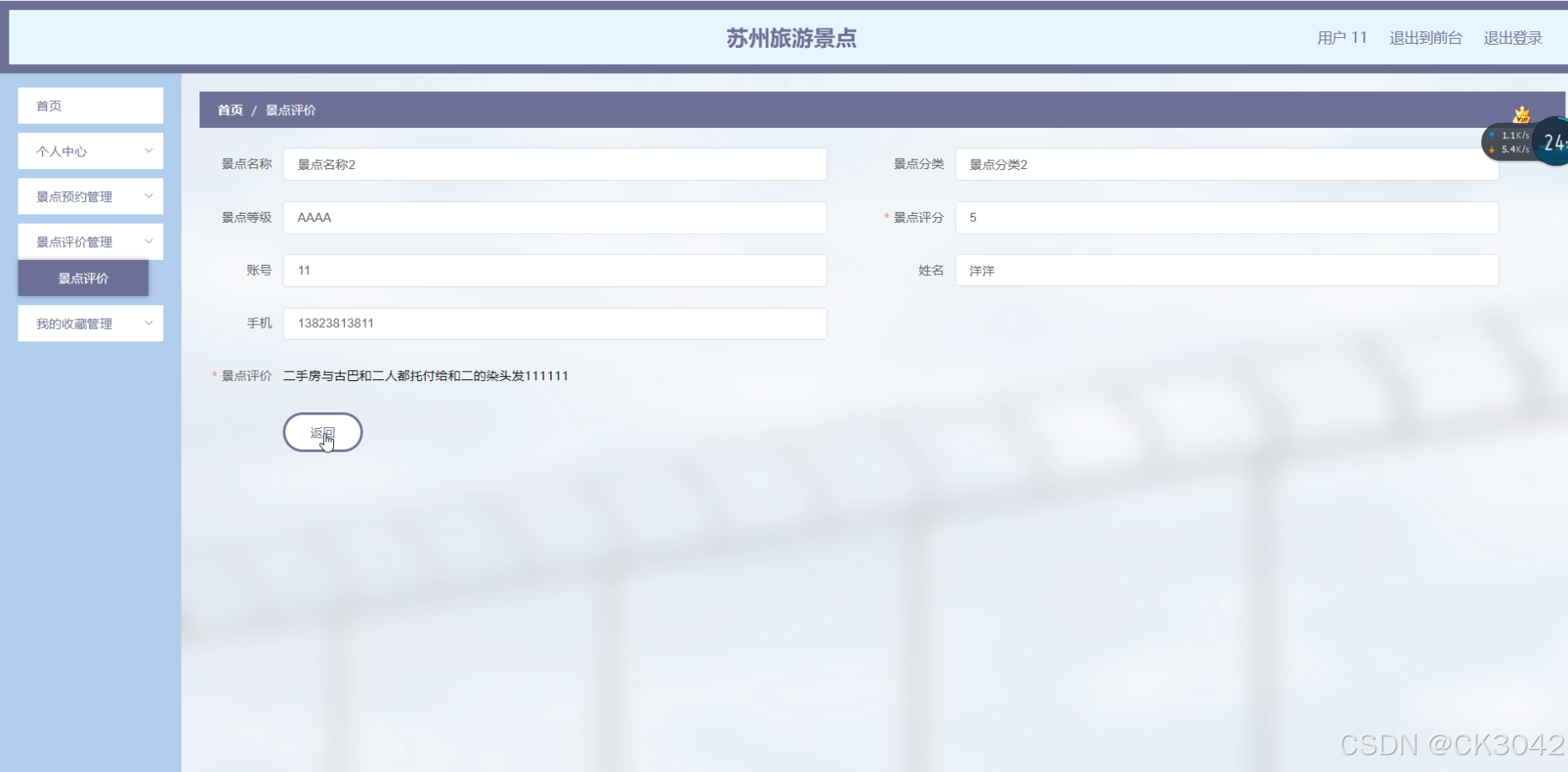The image size is (1568, 772).
Task: Click 退出登录 link in header
Action: point(1512,38)
